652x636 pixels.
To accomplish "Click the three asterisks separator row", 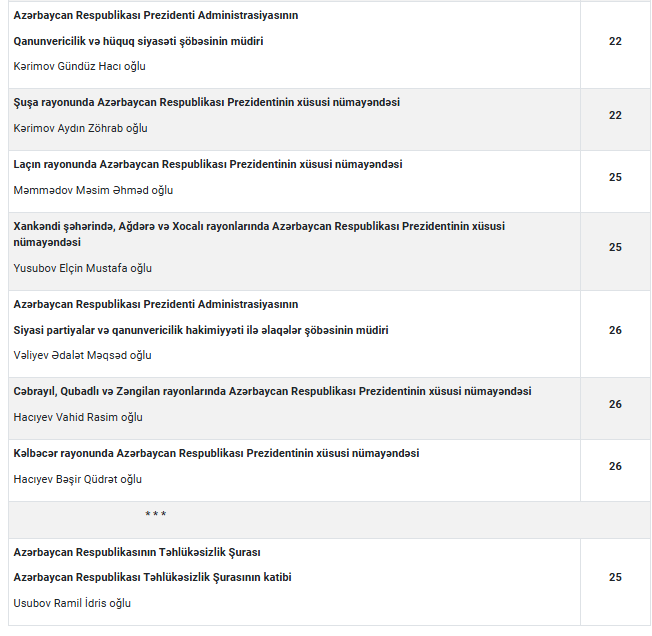I will pos(155,515).
